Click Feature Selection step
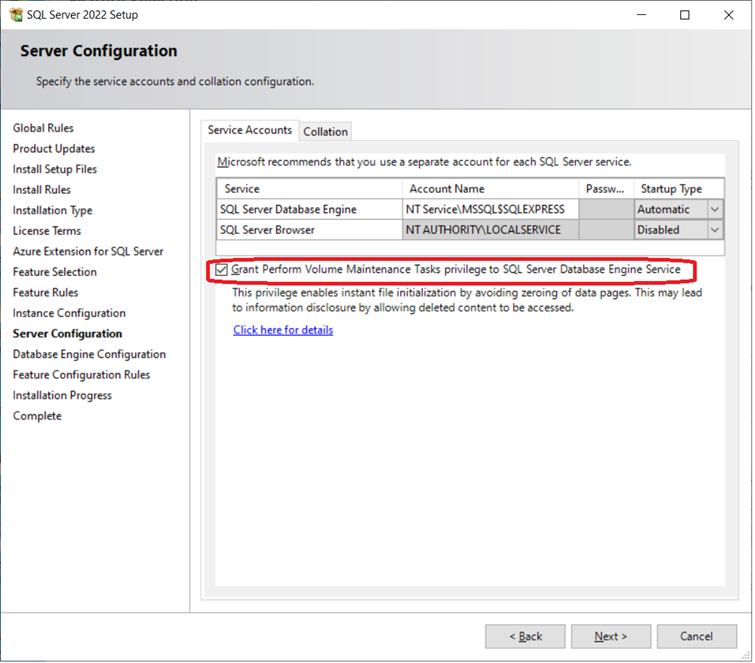 (55, 273)
